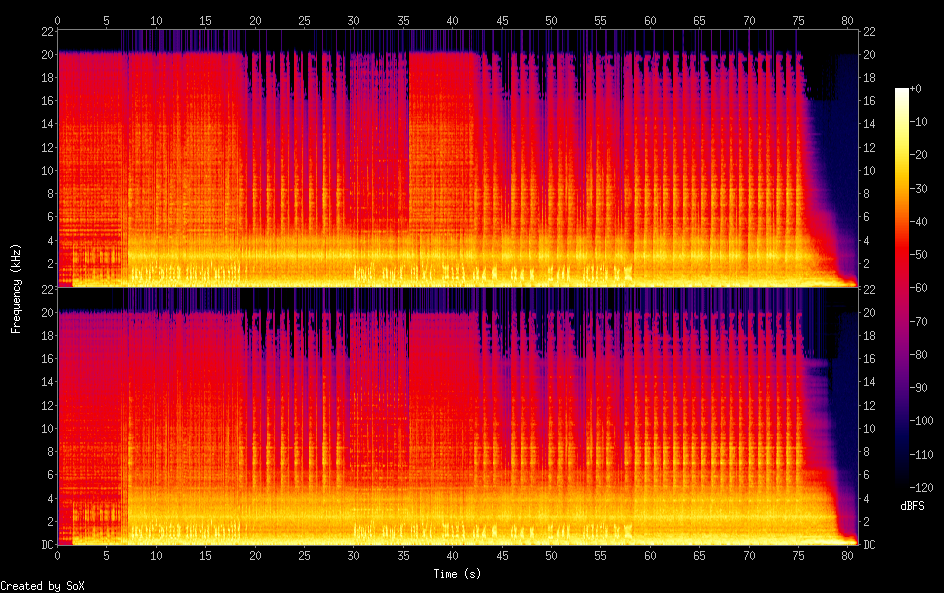The height and width of the screenshot is (593, 944).
Task: Click the upper channel spectrogram plot
Action: tap(458, 158)
